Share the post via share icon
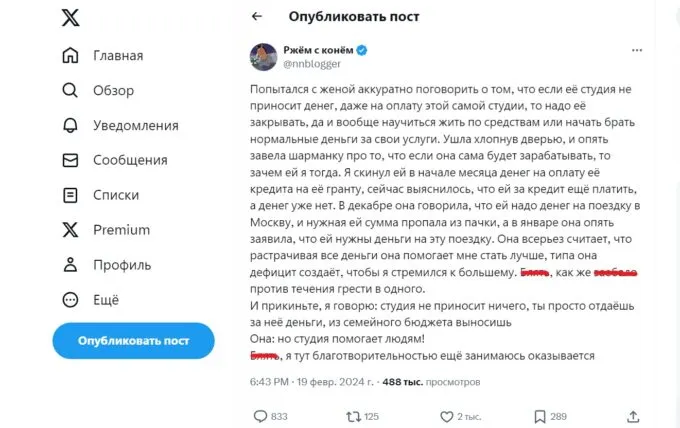Image resolution: width=680 pixels, height=428 pixels. [631, 416]
